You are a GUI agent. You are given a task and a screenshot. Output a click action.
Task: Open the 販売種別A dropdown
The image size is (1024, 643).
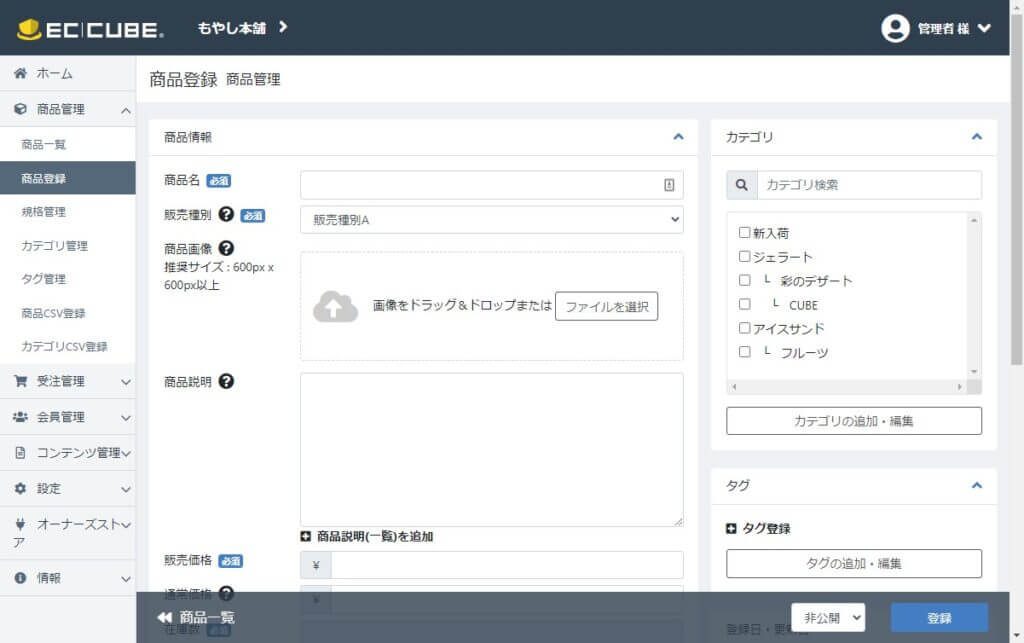point(491,220)
